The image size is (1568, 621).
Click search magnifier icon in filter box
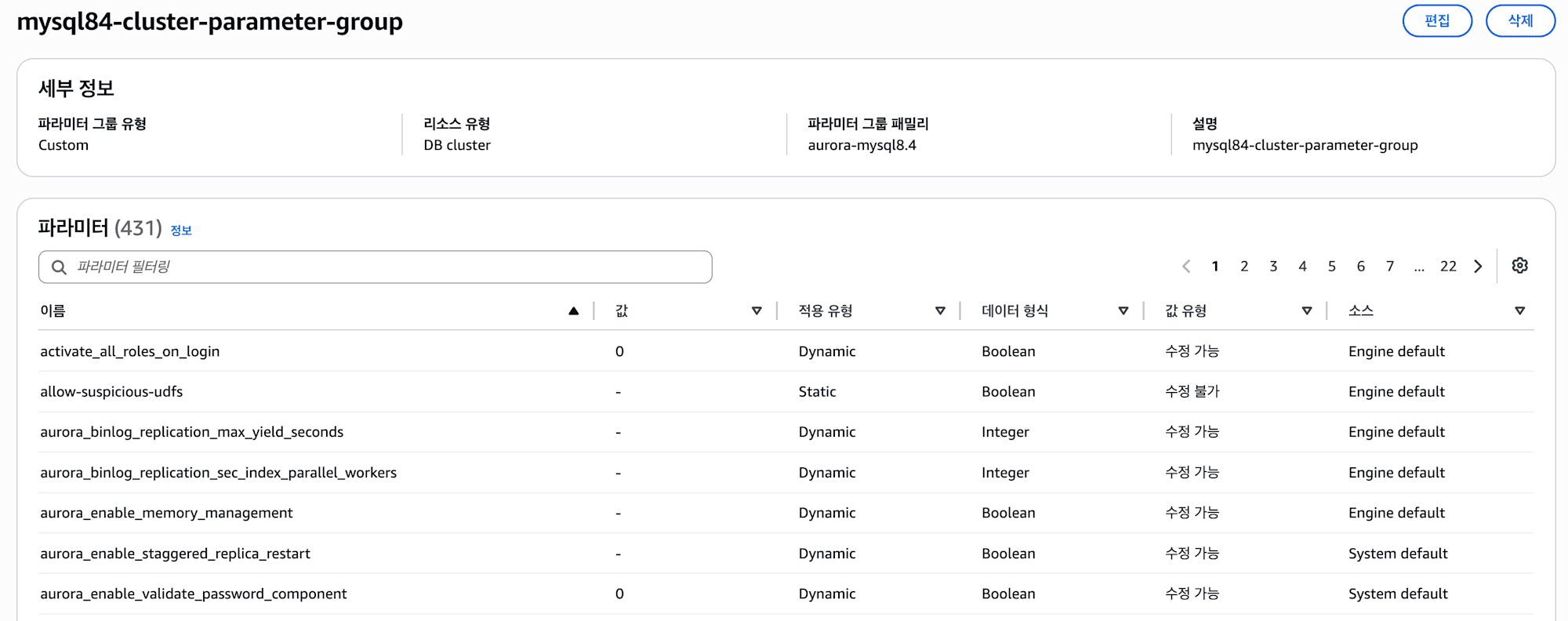(59, 267)
